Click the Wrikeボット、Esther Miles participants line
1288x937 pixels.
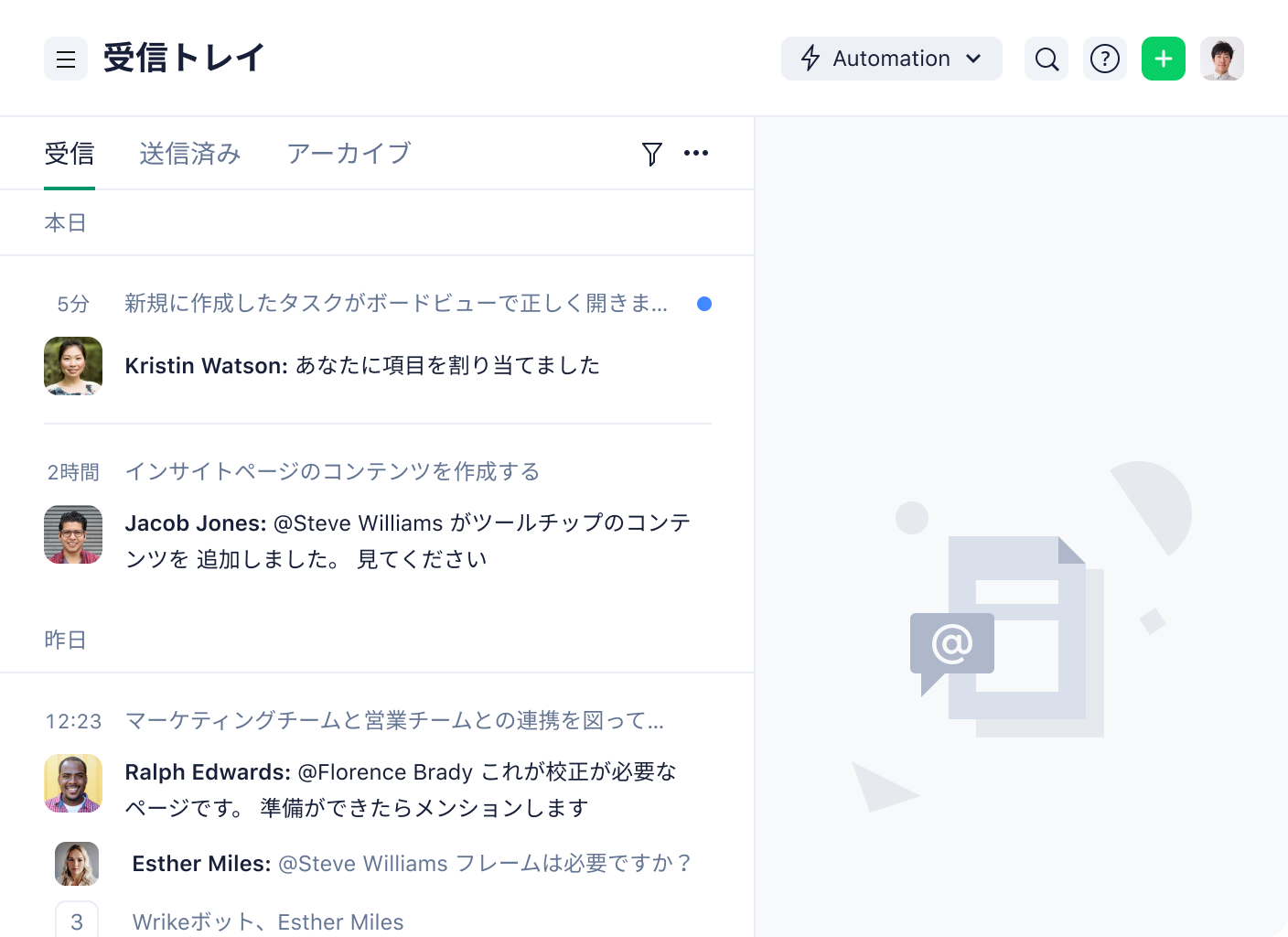point(268,921)
